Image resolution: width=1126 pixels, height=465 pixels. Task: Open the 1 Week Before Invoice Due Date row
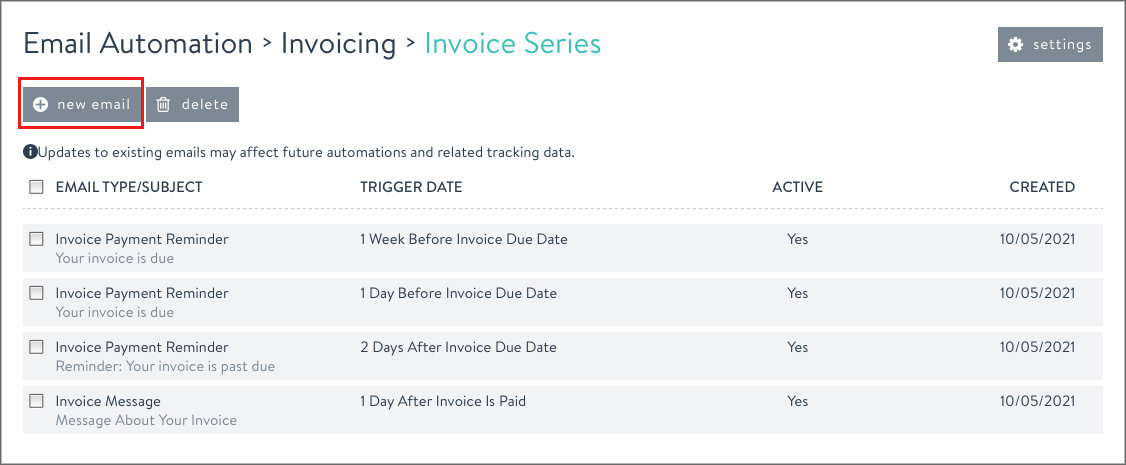463,239
